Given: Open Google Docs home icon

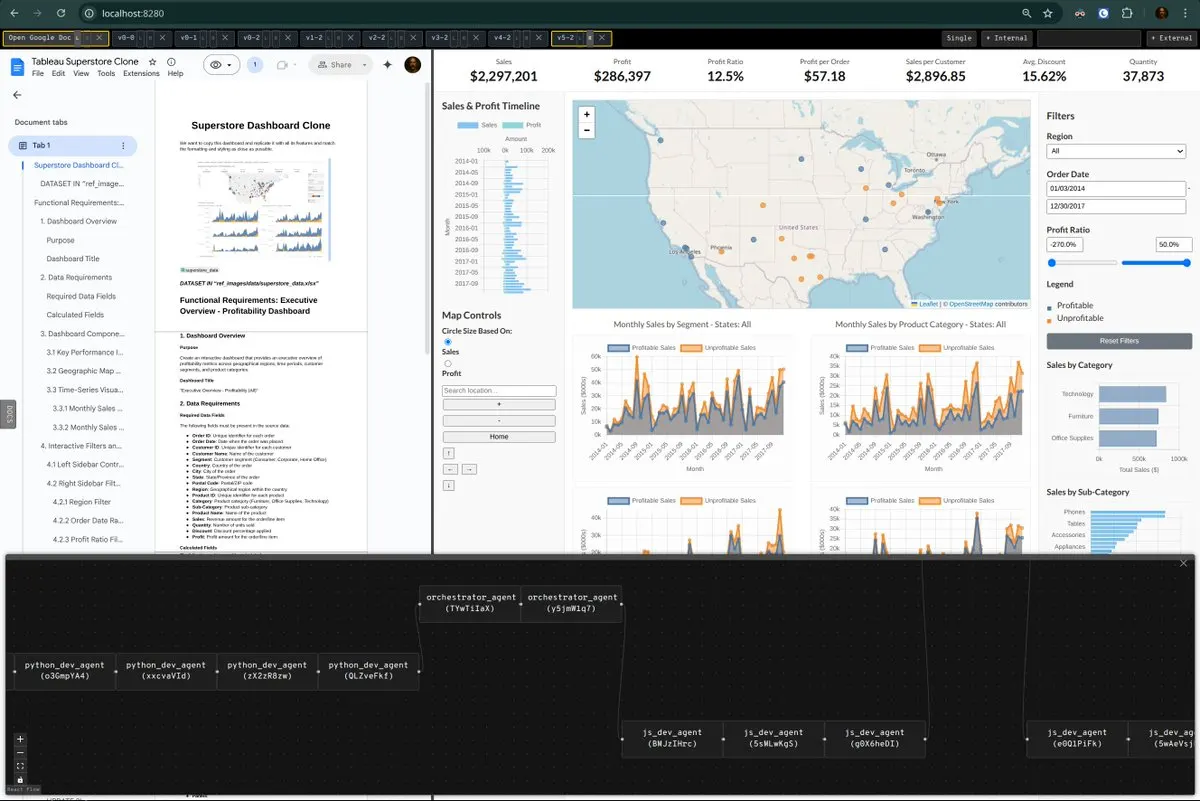Looking at the screenshot, I should coord(17,66).
